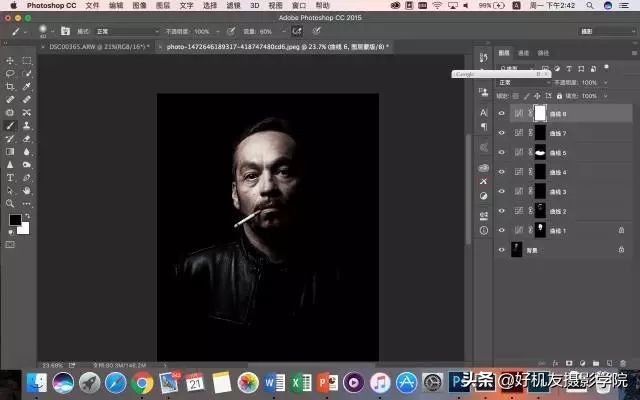Hide the 背景 layer
640x400 pixels.
coord(502,249)
